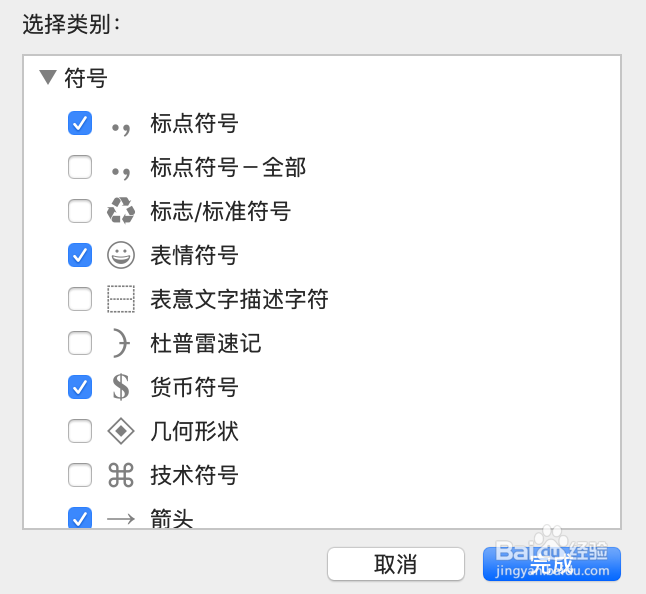
Task: Disable the 表情符号 checkbox
Action: point(80,255)
